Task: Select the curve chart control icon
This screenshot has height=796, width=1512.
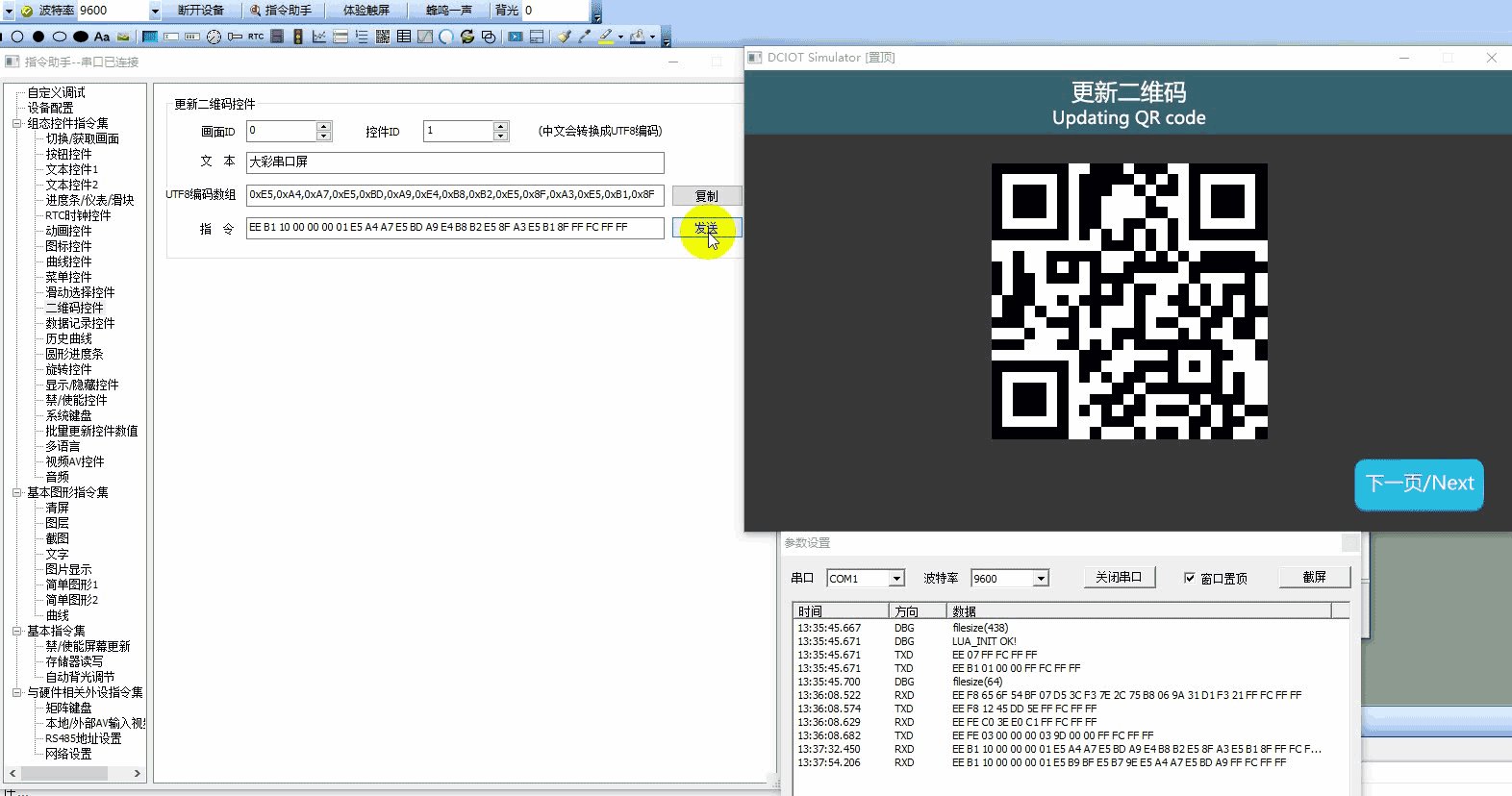Action: pos(319,37)
